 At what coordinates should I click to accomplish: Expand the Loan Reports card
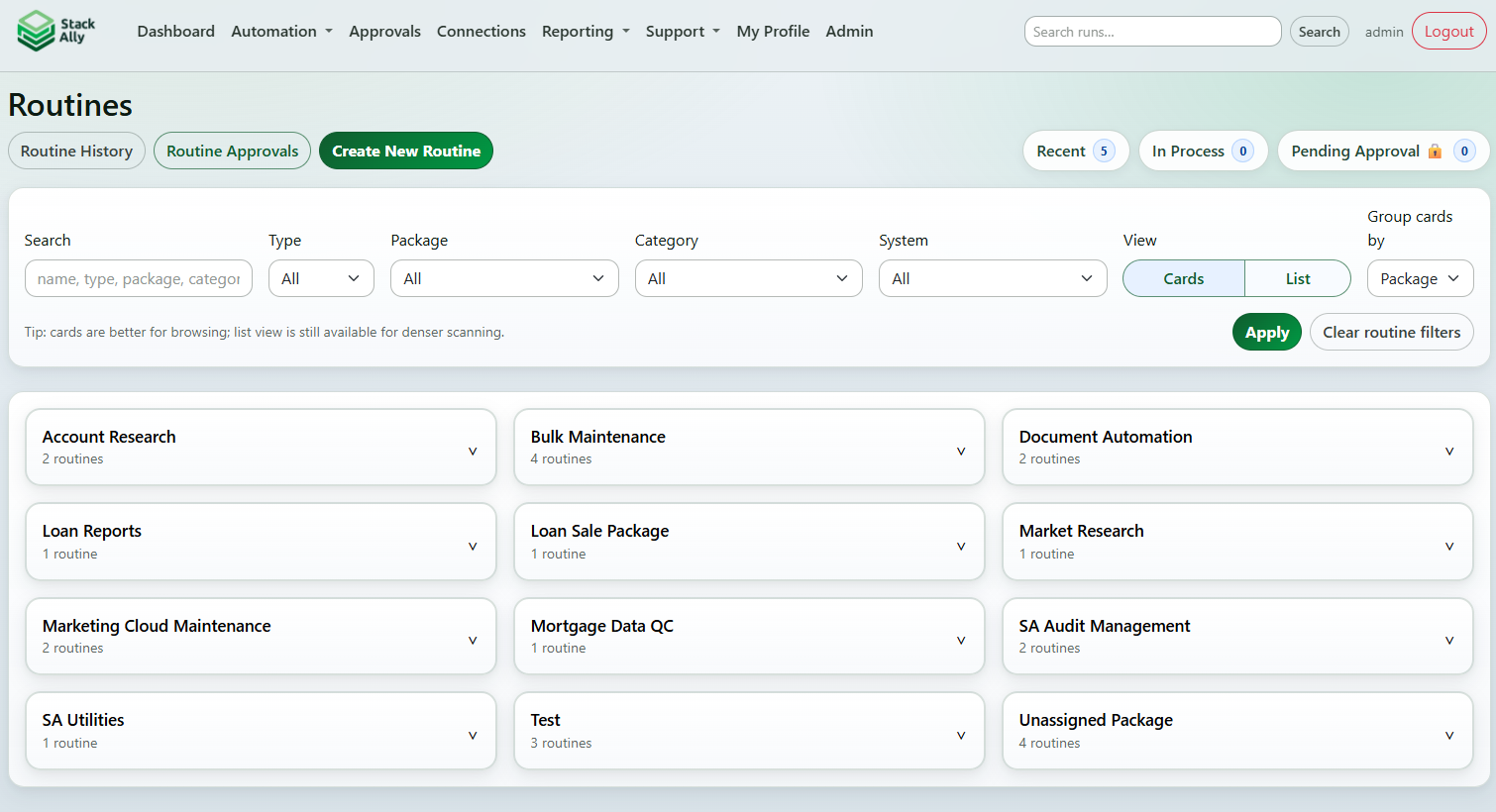(x=261, y=542)
